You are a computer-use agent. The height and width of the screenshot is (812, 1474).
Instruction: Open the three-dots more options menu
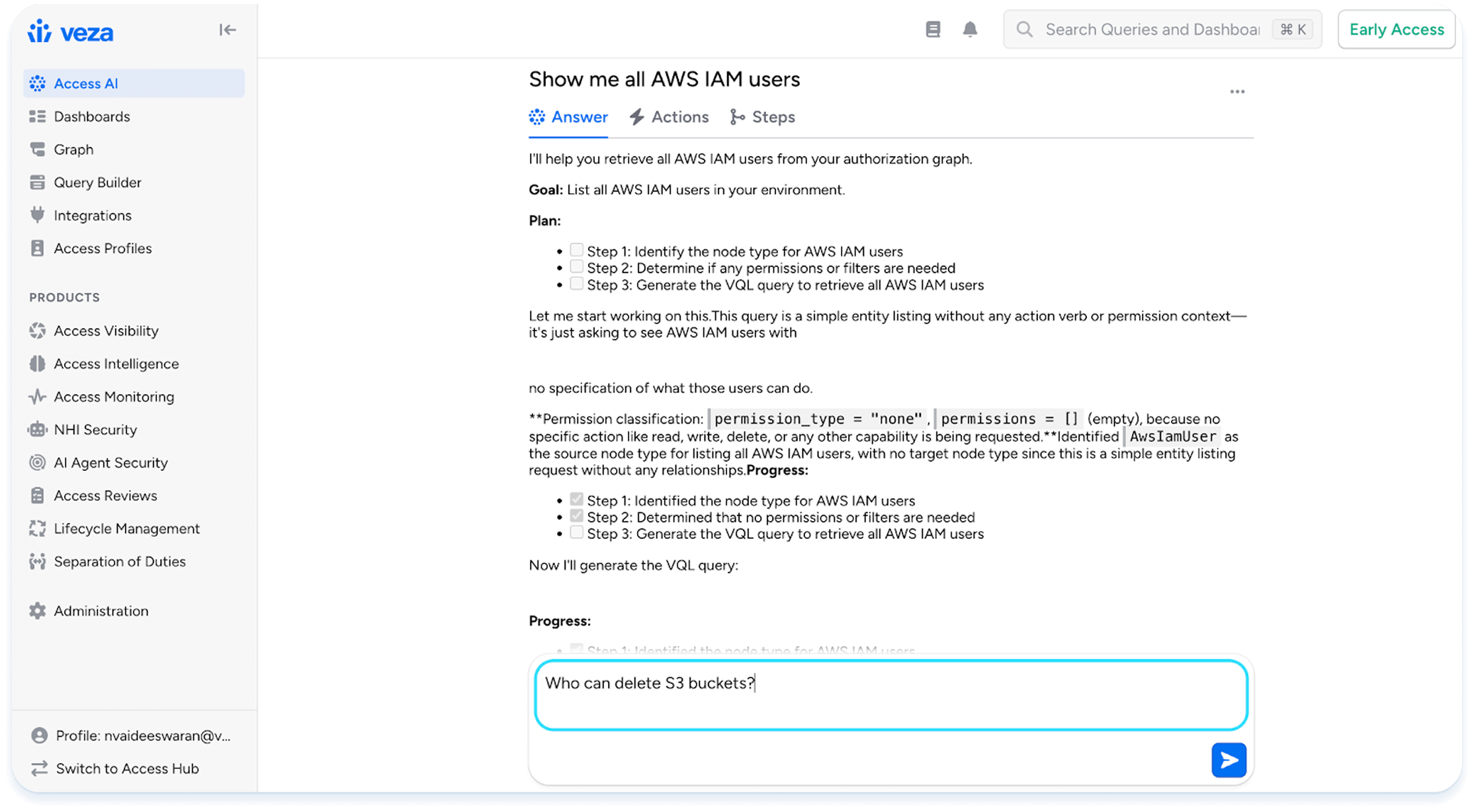[x=1237, y=92]
